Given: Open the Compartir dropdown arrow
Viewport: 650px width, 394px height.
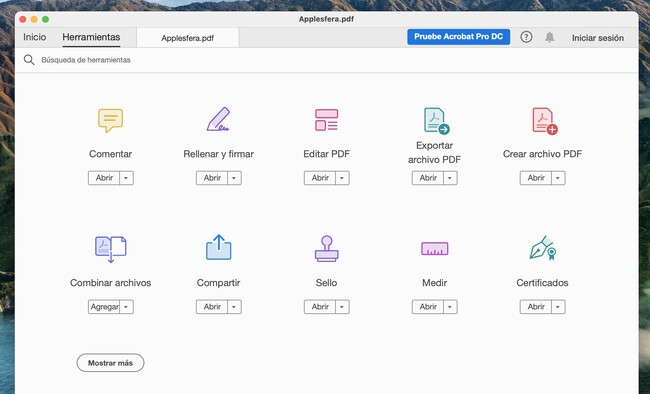Looking at the screenshot, I should [x=234, y=307].
